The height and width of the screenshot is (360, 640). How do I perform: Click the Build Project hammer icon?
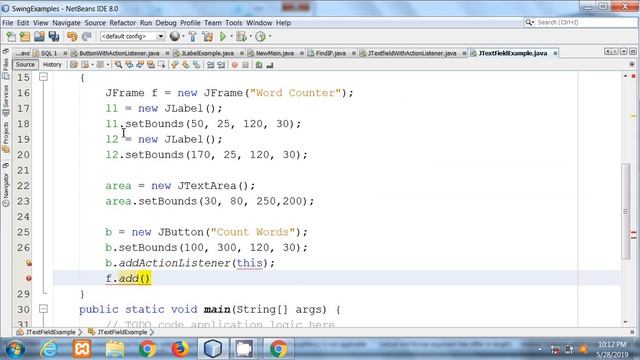tap(193, 37)
